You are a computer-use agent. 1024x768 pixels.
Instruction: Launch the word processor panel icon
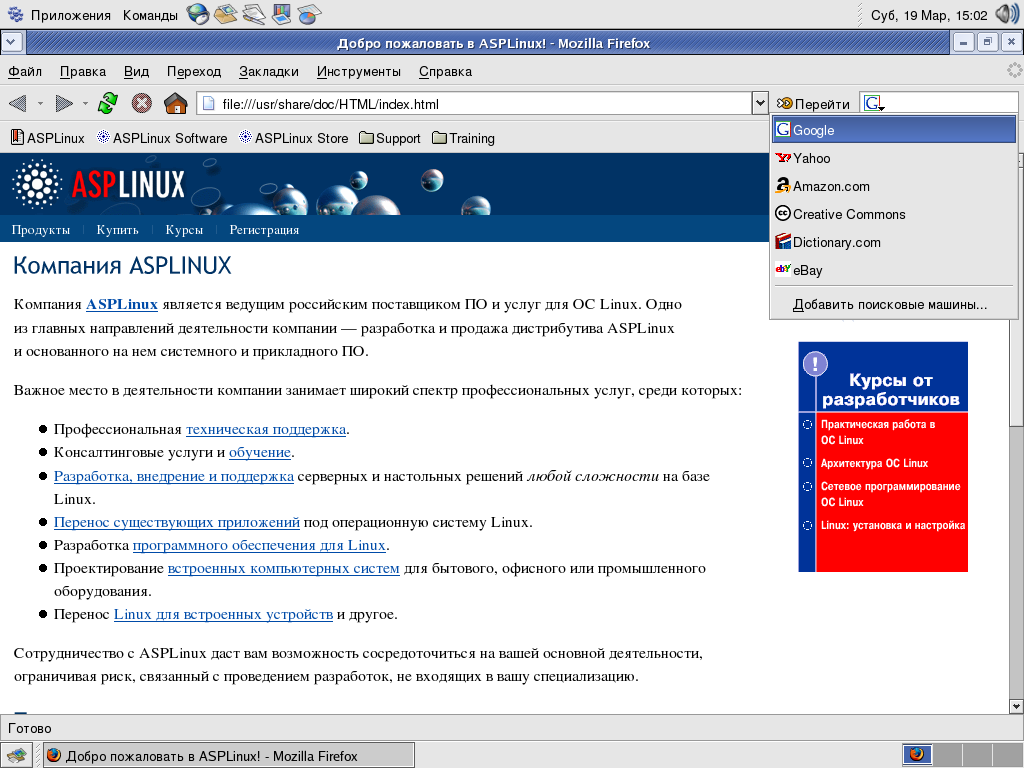(254, 14)
